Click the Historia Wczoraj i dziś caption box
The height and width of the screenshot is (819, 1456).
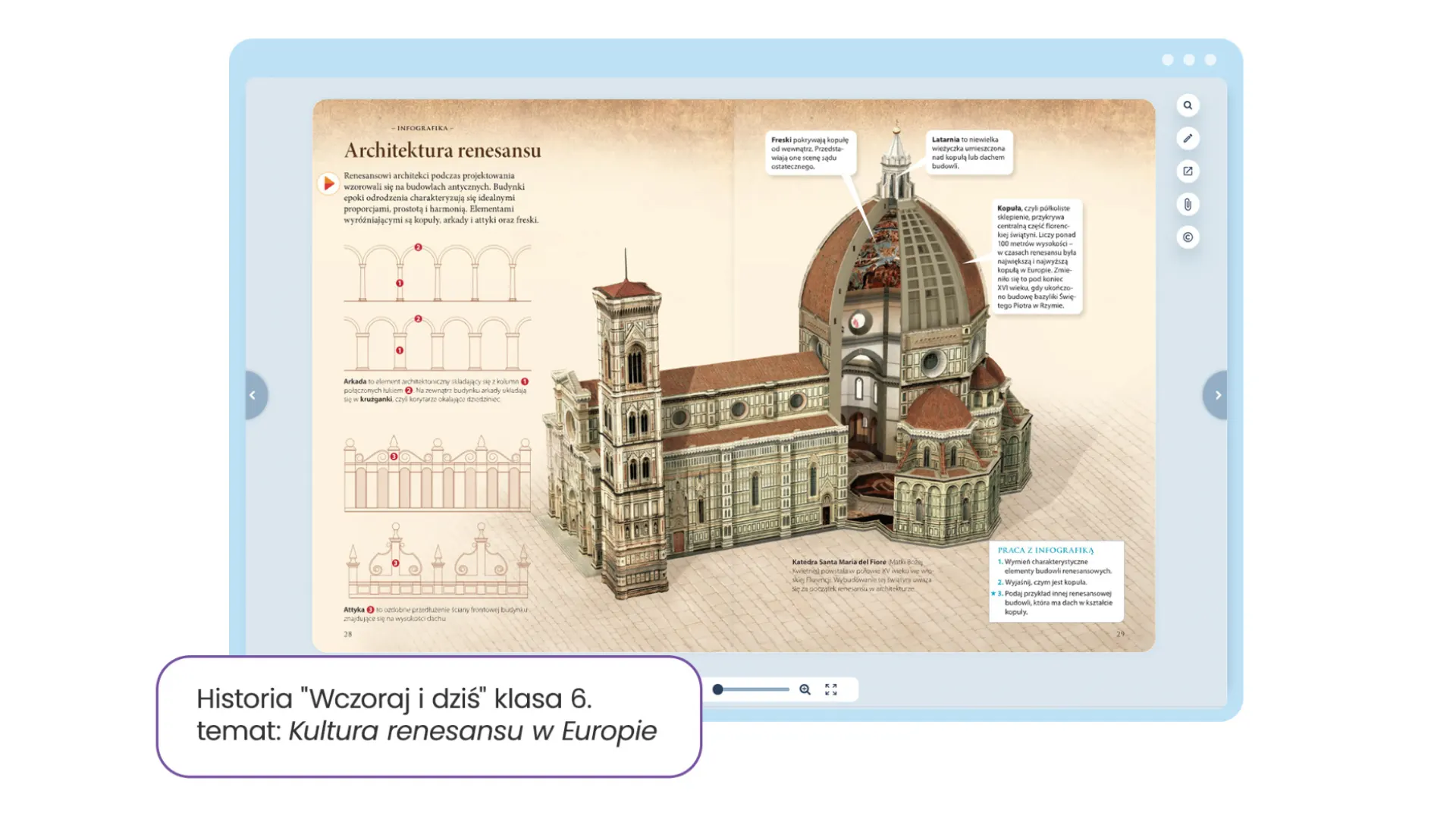(x=428, y=716)
